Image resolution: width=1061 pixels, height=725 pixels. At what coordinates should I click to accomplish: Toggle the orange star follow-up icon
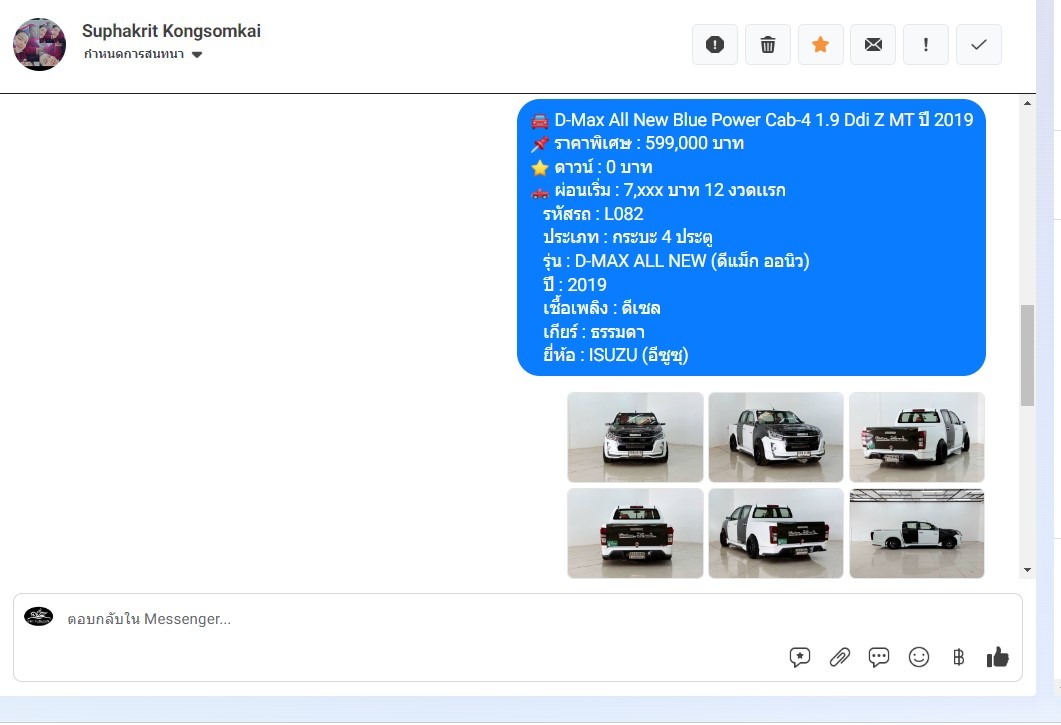(820, 45)
